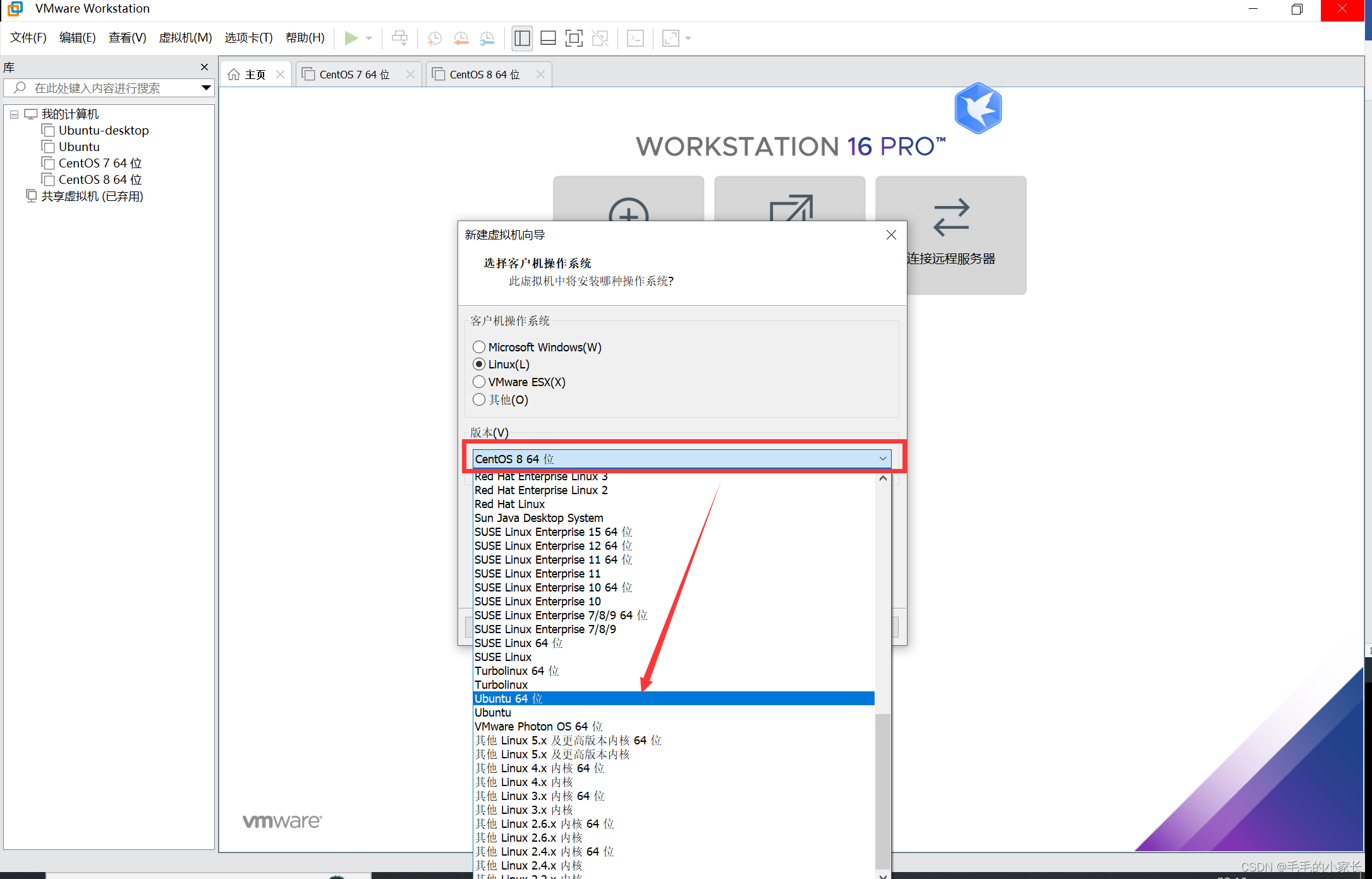Screen dimensions: 1372x879
Task: Choose 其他 Linux 5.x 及更高版本内核 64 位
Action: click(x=674, y=741)
